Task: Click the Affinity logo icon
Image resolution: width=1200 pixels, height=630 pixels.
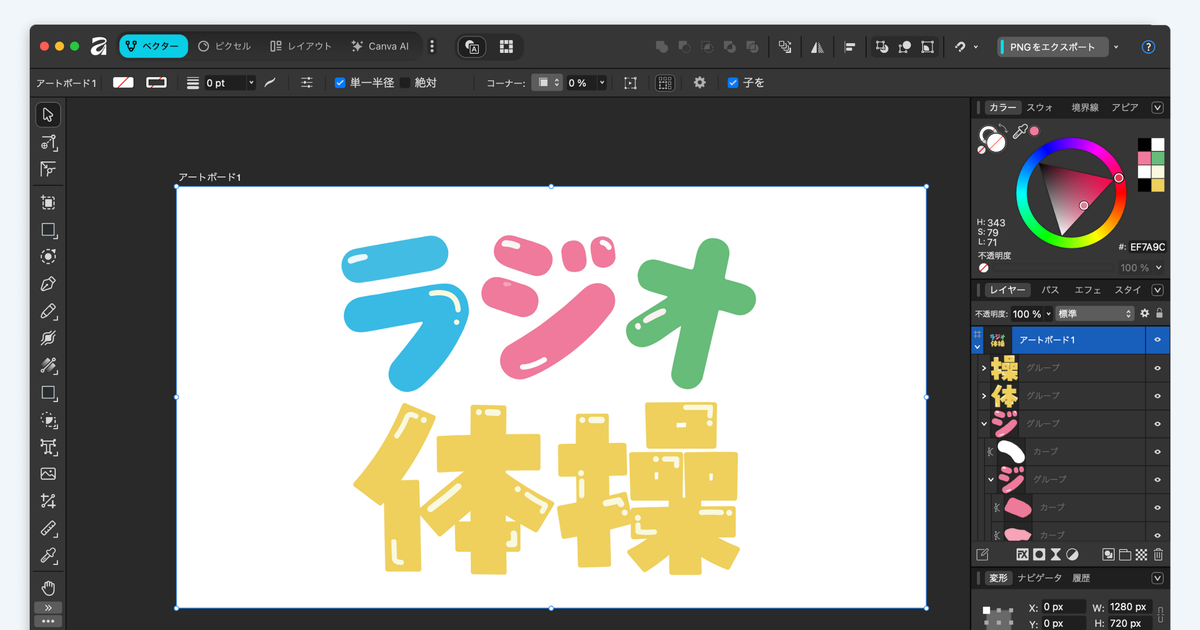Action: (x=98, y=46)
